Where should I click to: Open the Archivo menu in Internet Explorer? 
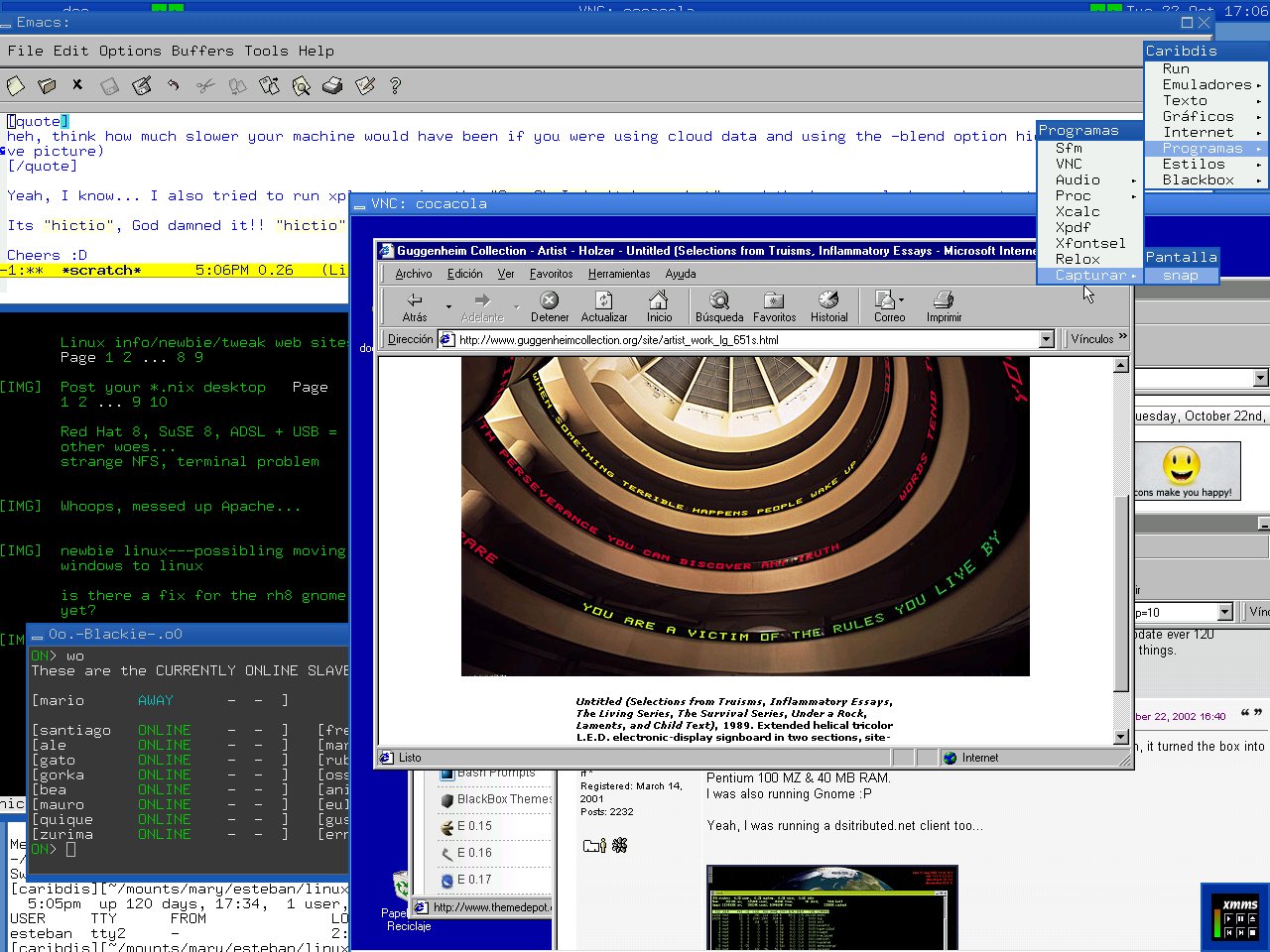click(x=414, y=274)
